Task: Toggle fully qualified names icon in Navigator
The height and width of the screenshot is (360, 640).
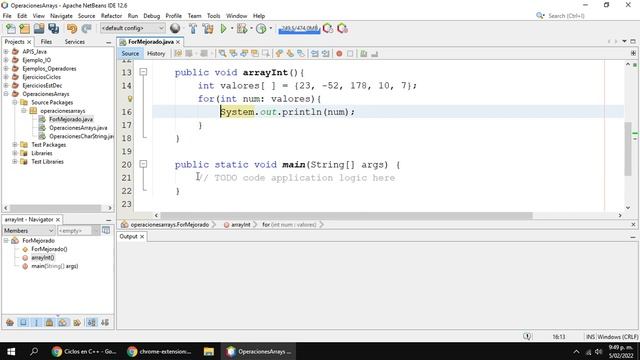Action: coord(77,322)
